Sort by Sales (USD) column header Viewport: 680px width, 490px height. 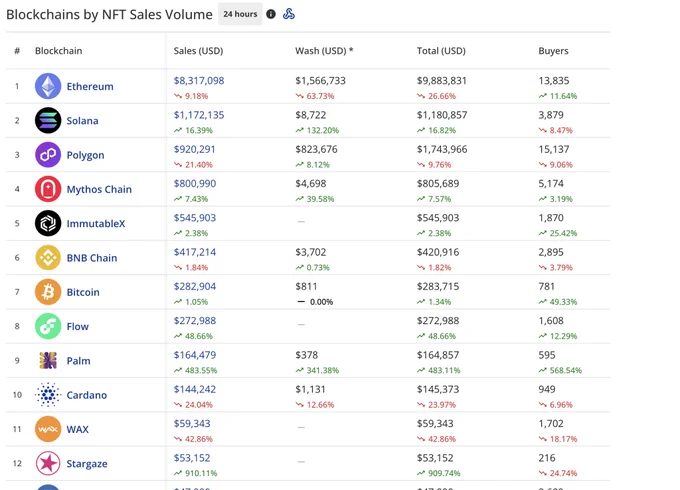(x=198, y=51)
